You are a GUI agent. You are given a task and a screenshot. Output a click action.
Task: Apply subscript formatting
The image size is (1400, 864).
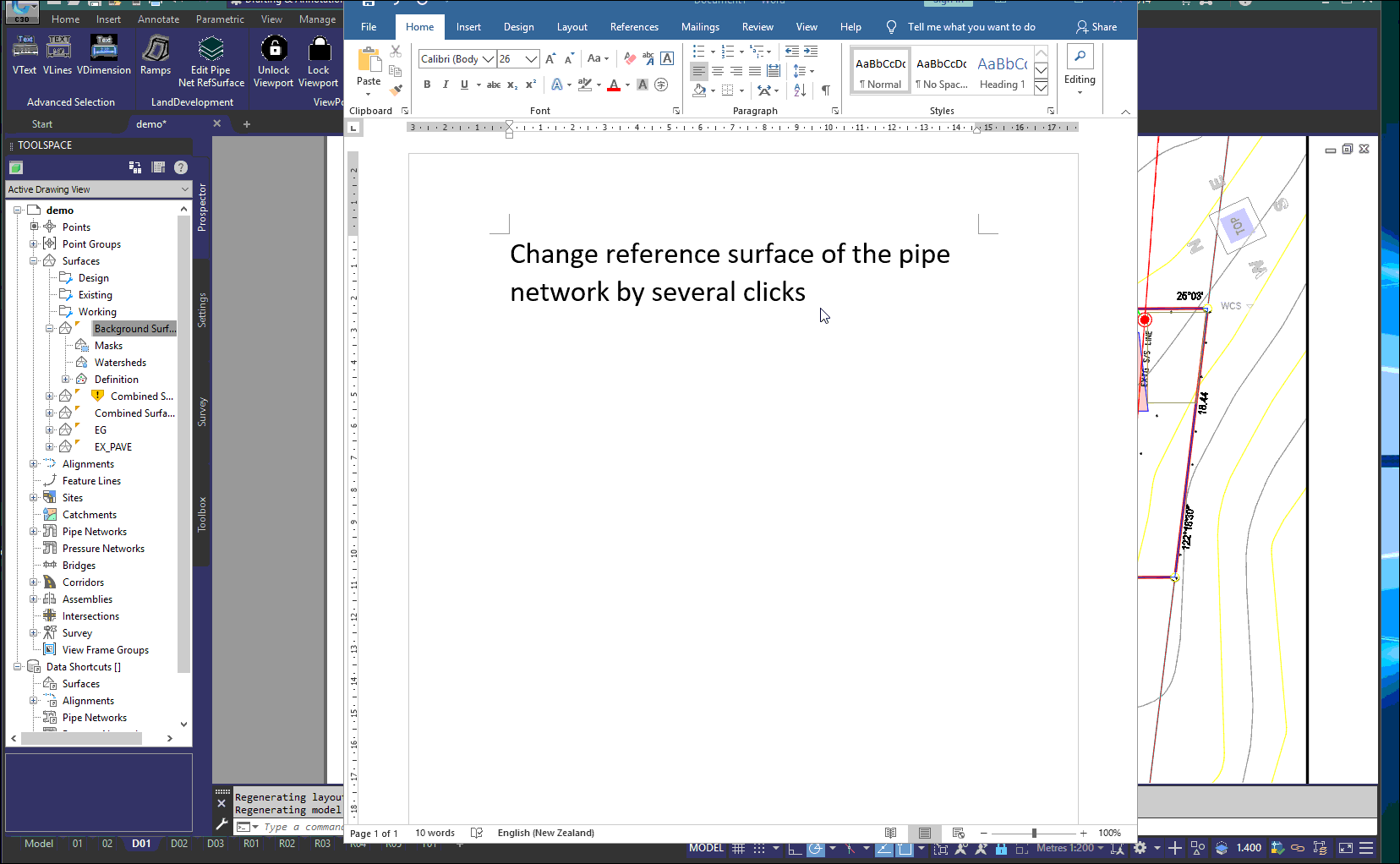point(512,85)
